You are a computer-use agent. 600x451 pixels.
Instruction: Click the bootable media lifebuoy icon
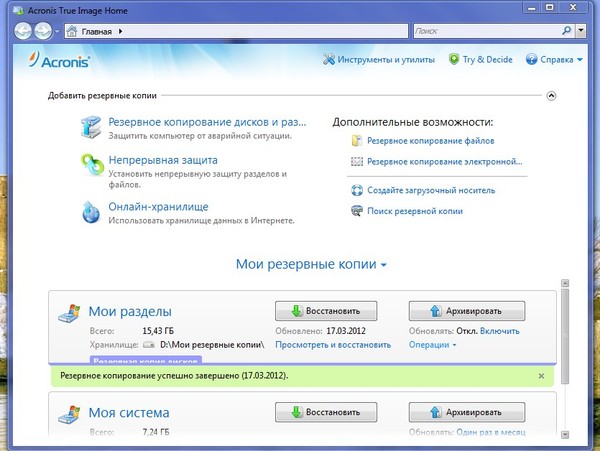(357, 190)
